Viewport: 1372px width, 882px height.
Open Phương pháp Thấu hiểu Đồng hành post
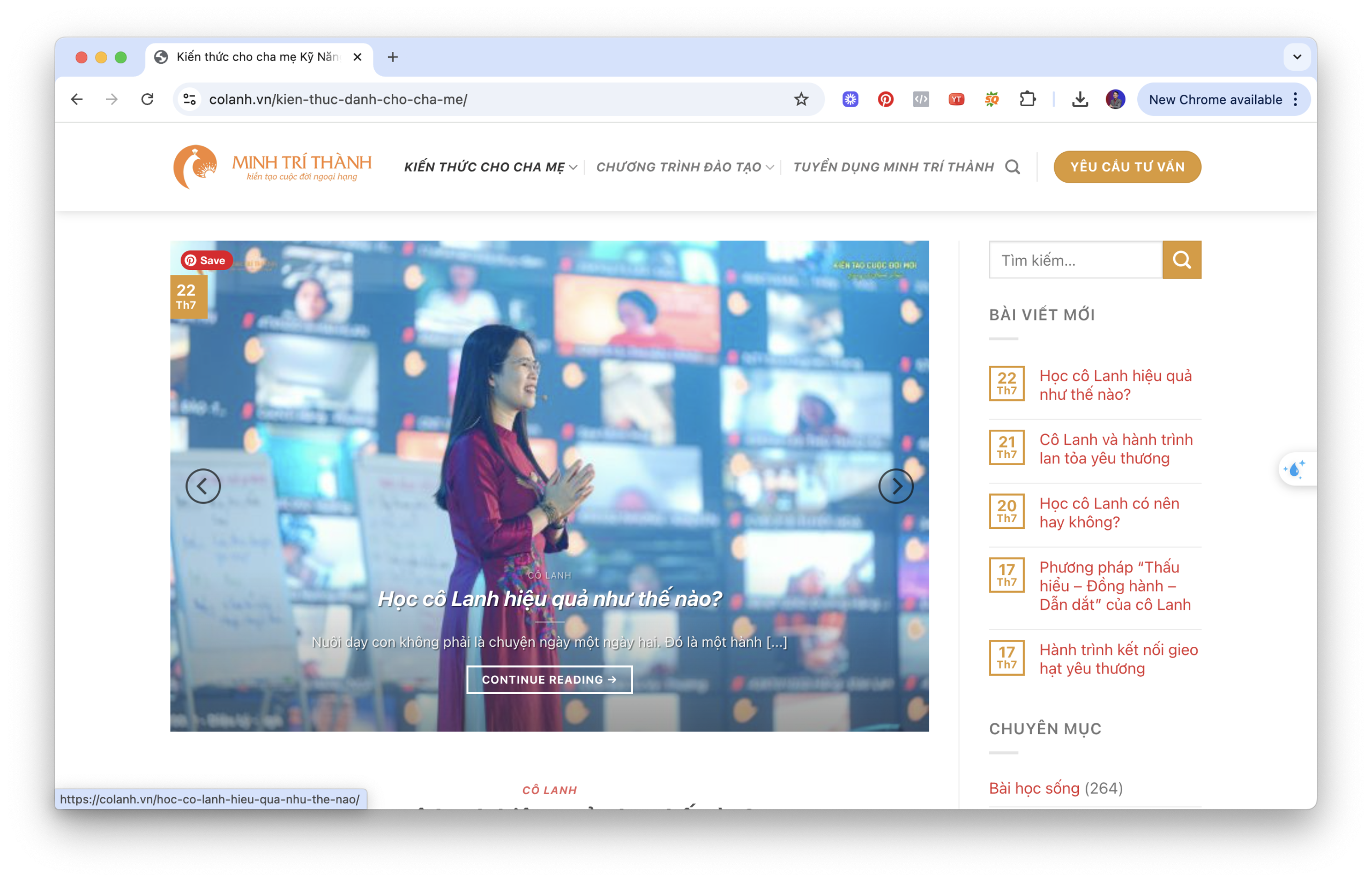click(x=1115, y=585)
